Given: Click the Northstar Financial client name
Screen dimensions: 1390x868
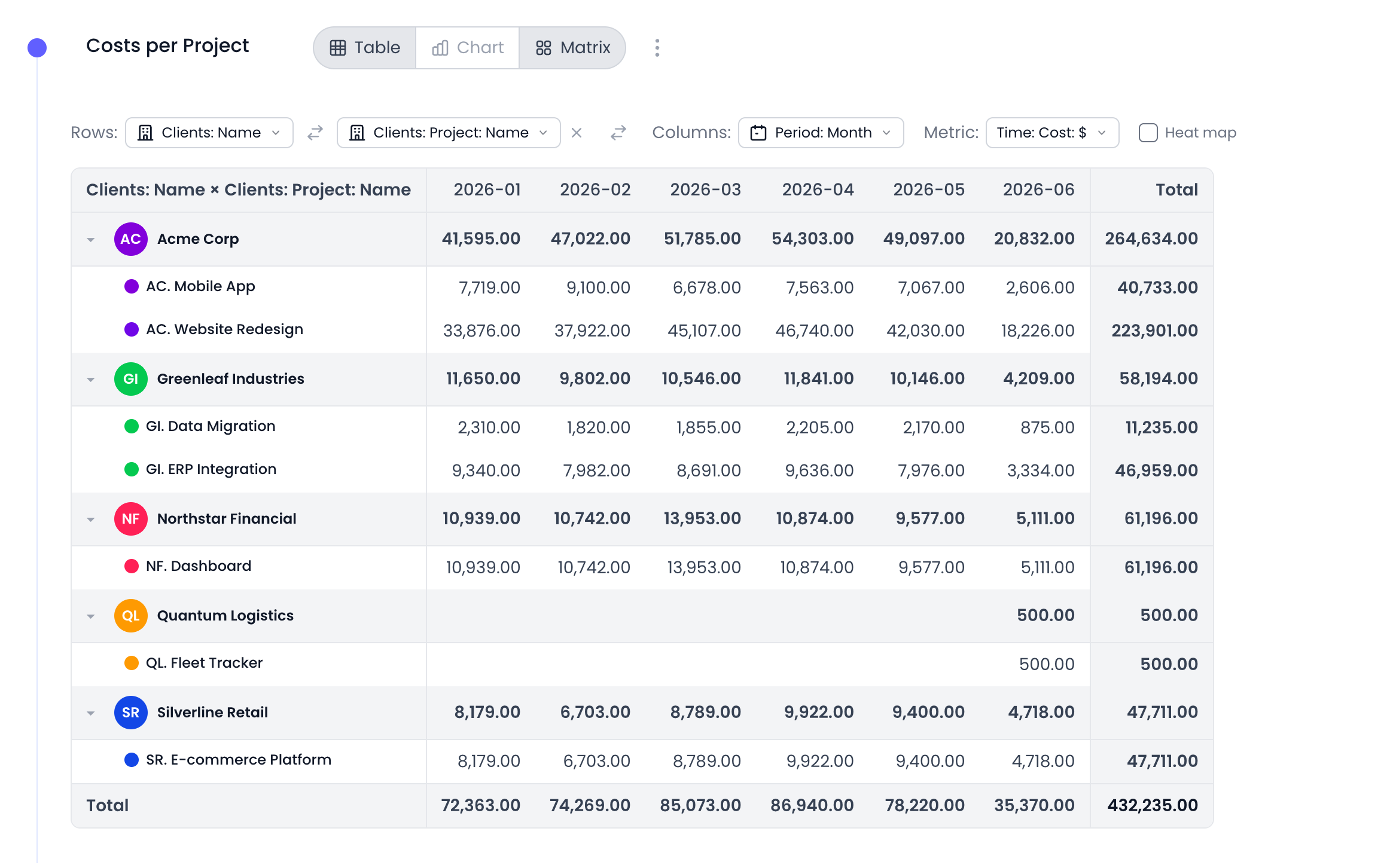Looking at the screenshot, I should coord(227,519).
